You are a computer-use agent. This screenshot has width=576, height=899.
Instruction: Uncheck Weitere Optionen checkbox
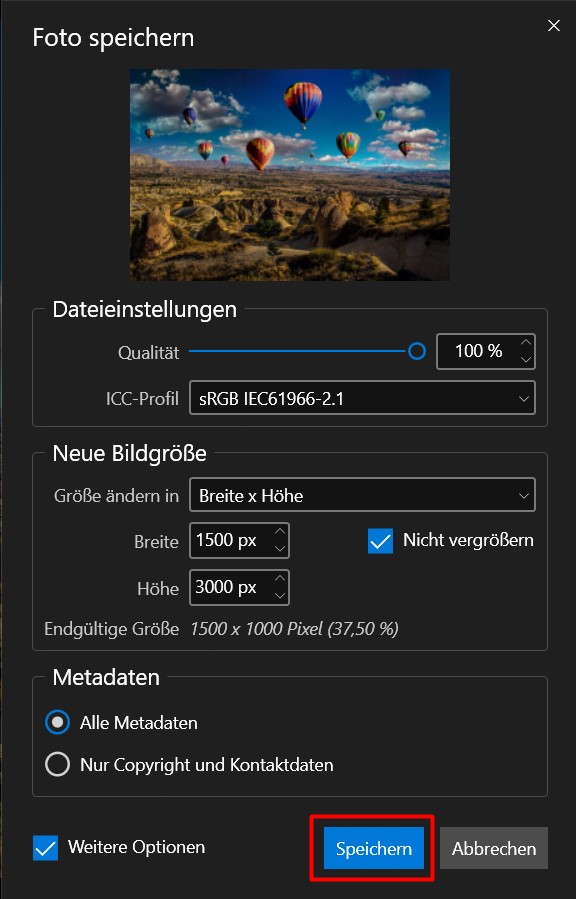click(x=45, y=848)
